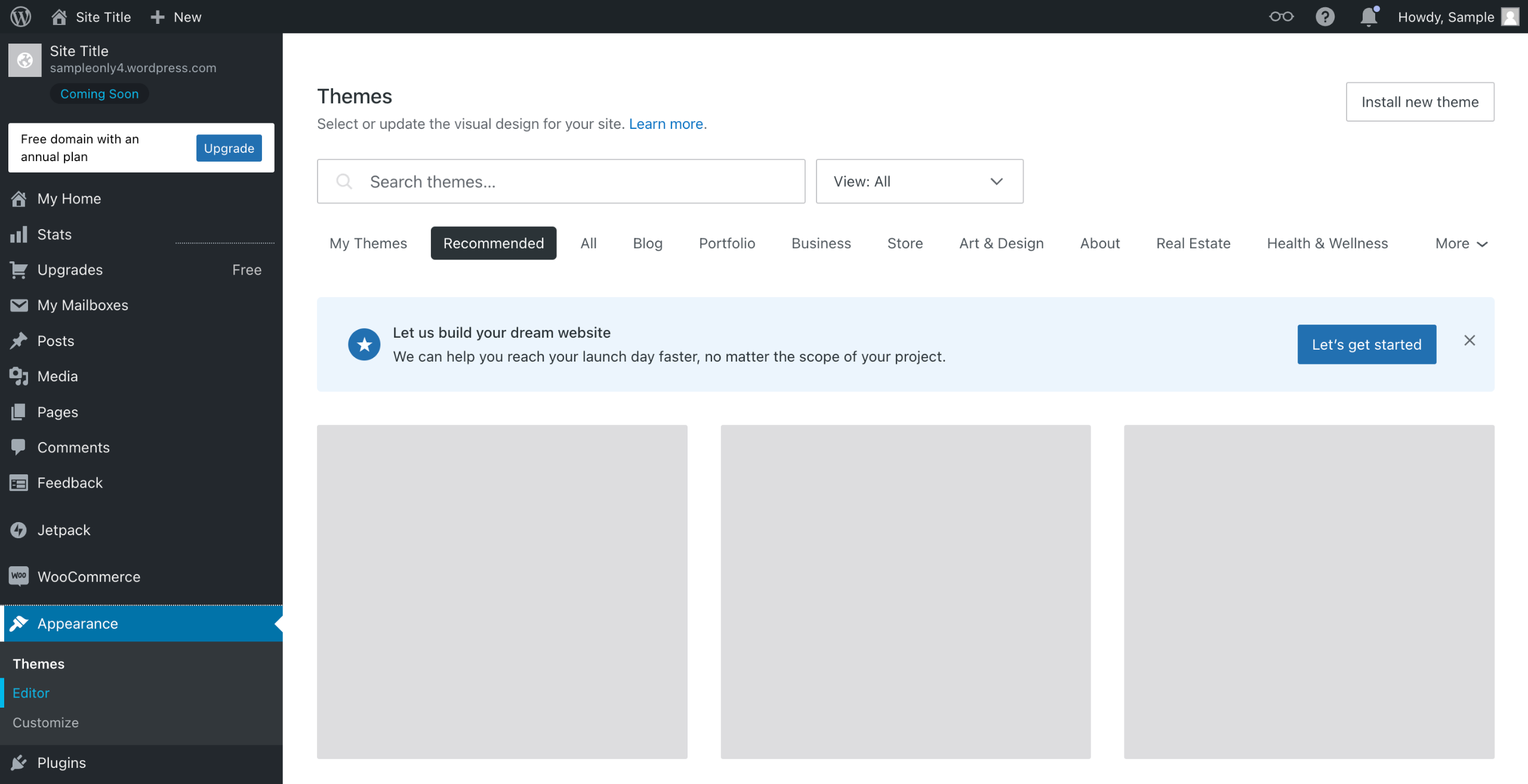The image size is (1528, 784).
Task: Open the New content menu
Action: pos(176,17)
